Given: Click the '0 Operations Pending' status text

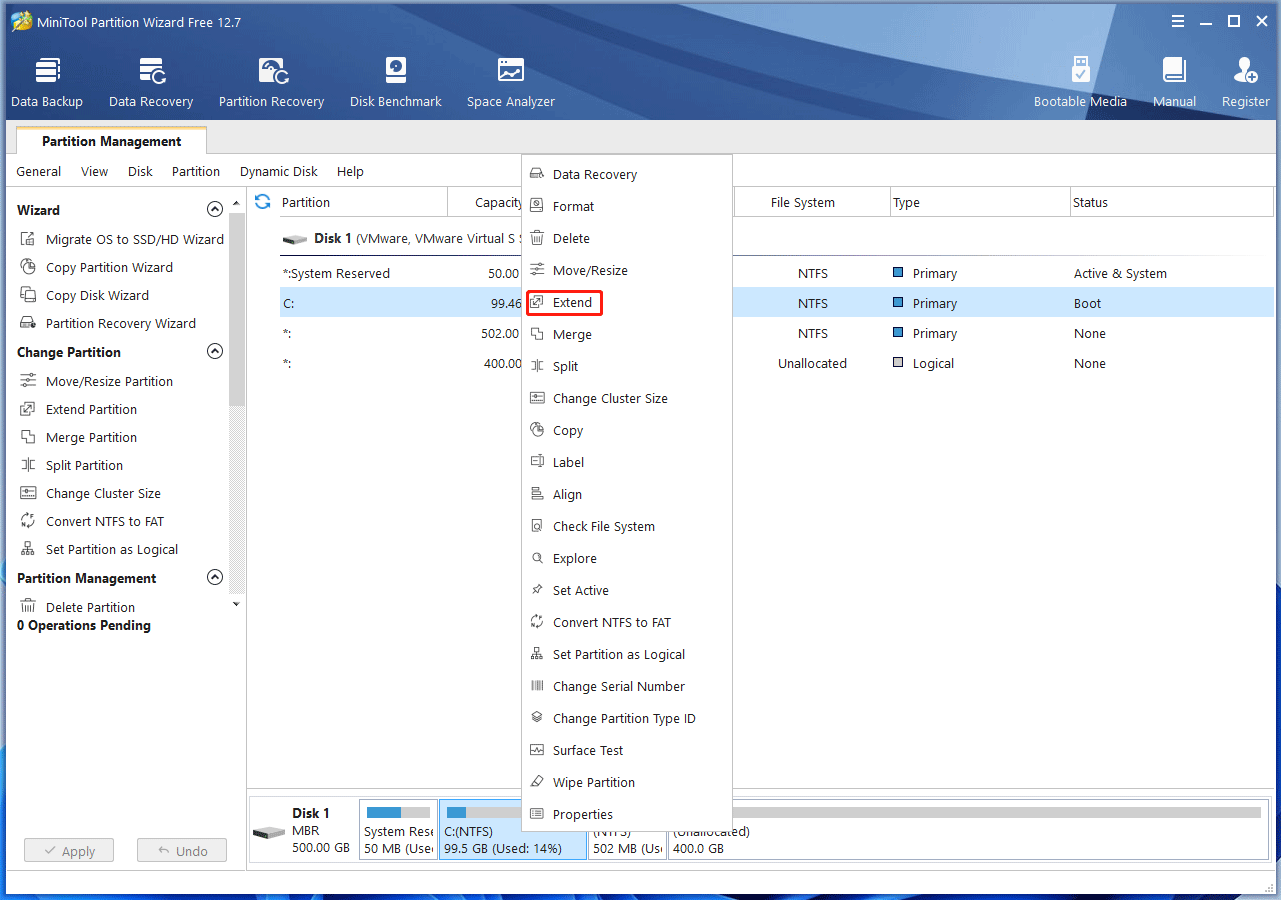Looking at the screenshot, I should pyautogui.click(x=84, y=625).
